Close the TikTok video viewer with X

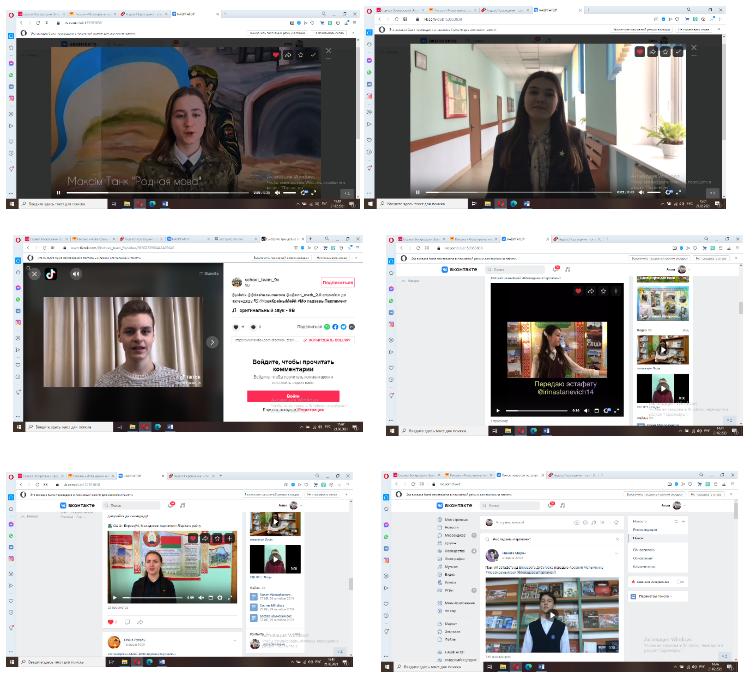coord(34,274)
